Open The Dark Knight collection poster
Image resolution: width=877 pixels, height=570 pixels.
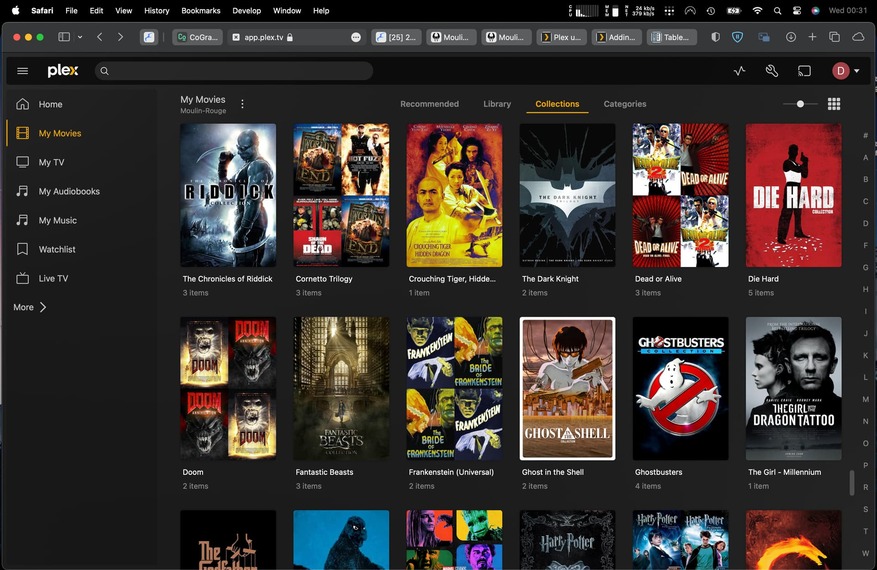click(567, 195)
